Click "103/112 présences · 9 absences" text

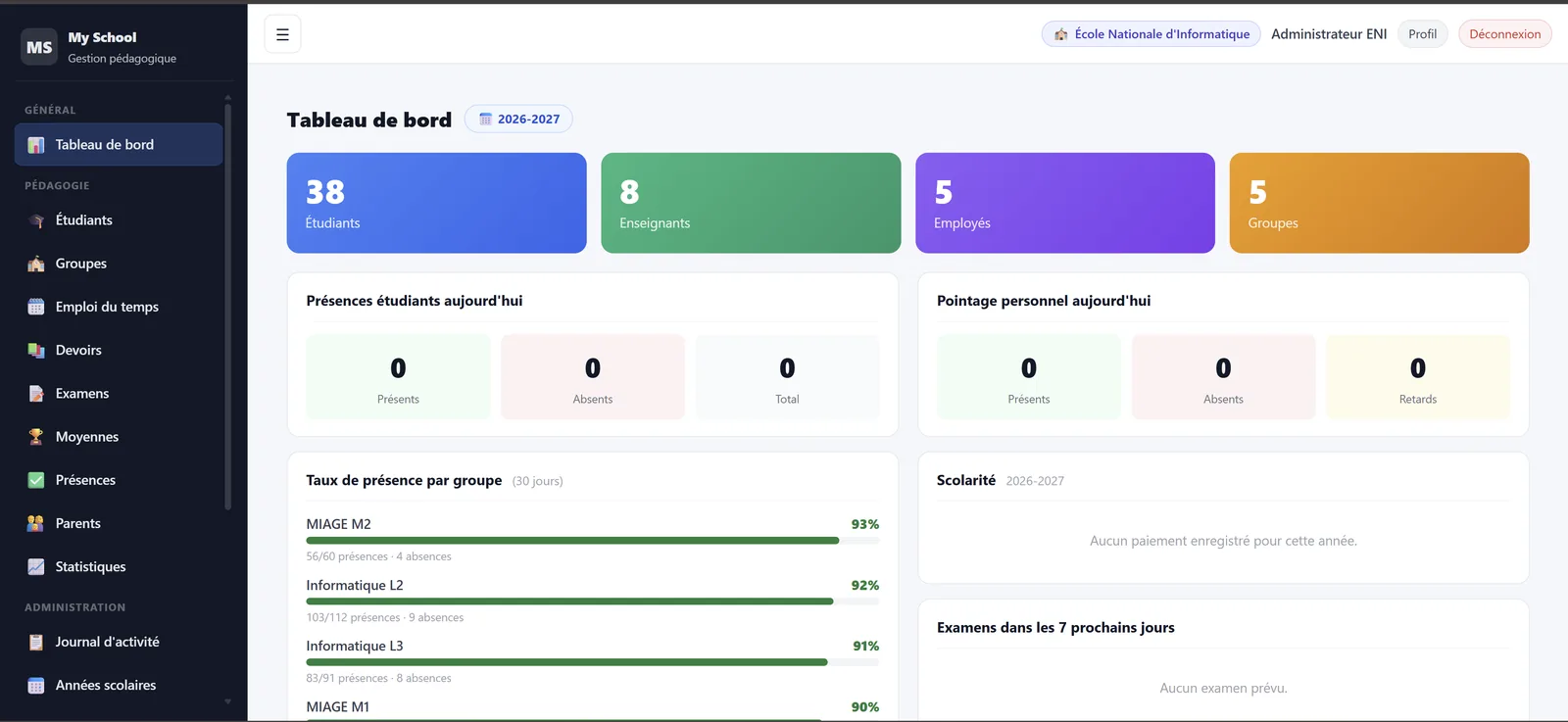coord(385,618)
